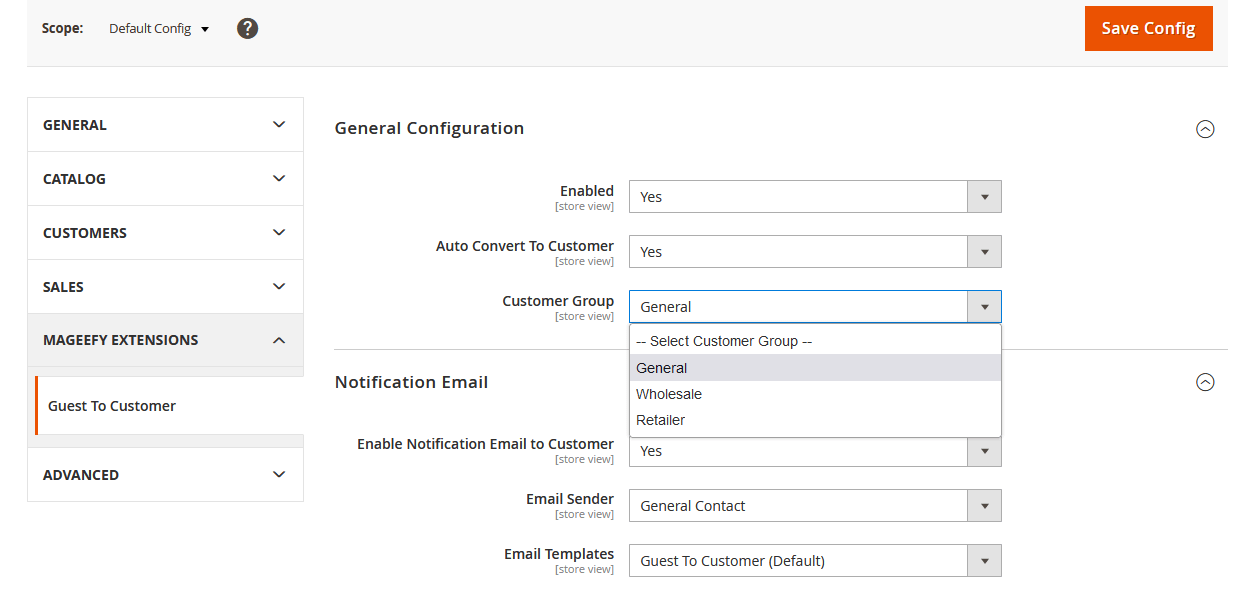Open the Email Sender dropdown

(984, 505)
